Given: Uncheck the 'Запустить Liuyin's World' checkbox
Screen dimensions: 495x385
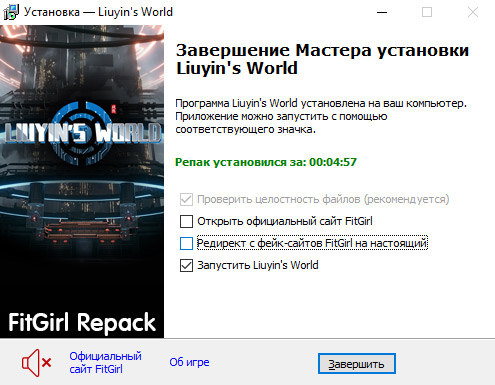Looking at the screenshot, I should (x=186, y=266).
